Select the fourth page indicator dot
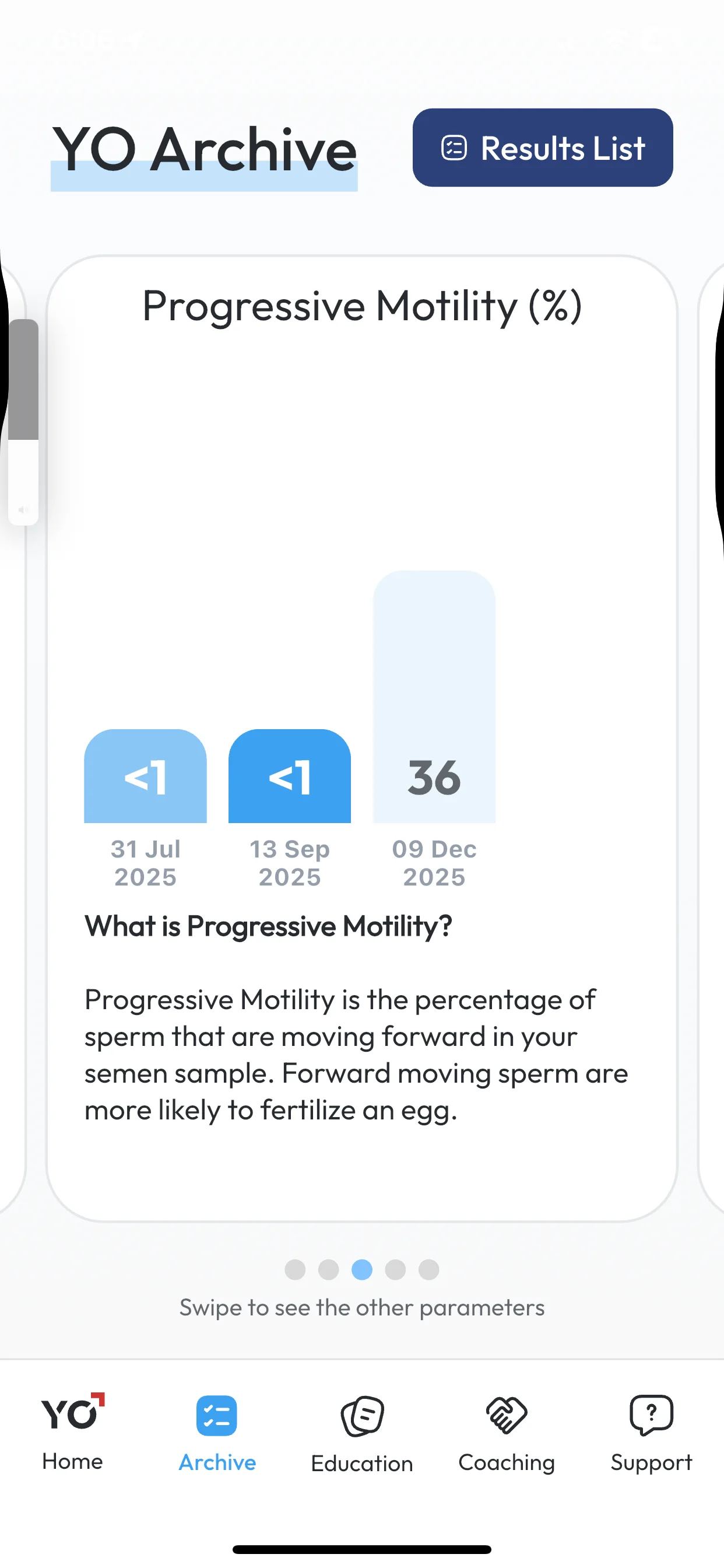 [x=395, y=1270]
